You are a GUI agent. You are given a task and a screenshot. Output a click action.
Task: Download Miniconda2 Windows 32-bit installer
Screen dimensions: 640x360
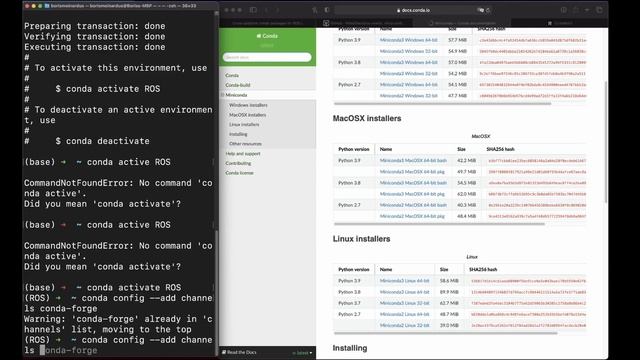pos(408,96)
